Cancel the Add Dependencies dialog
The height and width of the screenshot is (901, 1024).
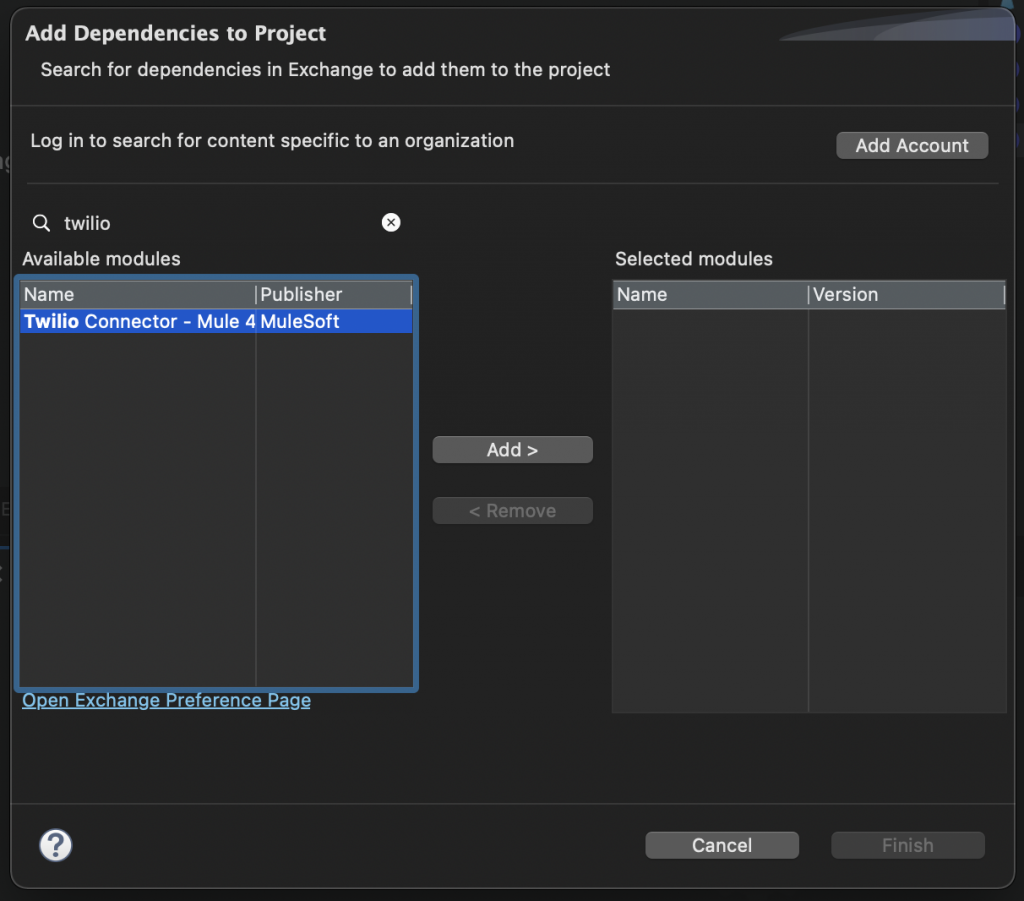point(722,845)
